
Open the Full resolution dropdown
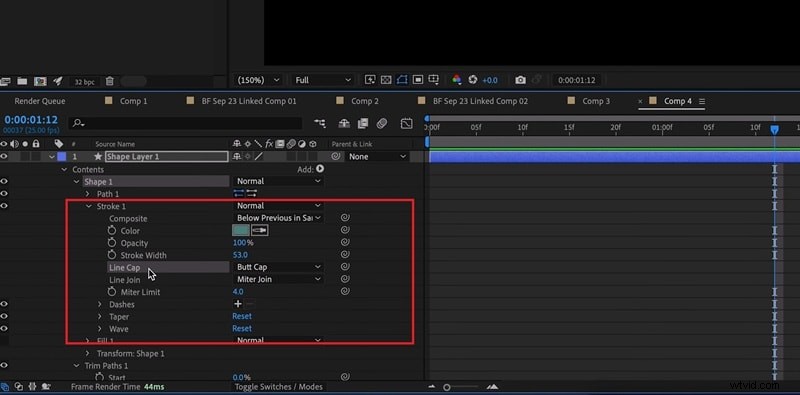[x=322, y=80]
